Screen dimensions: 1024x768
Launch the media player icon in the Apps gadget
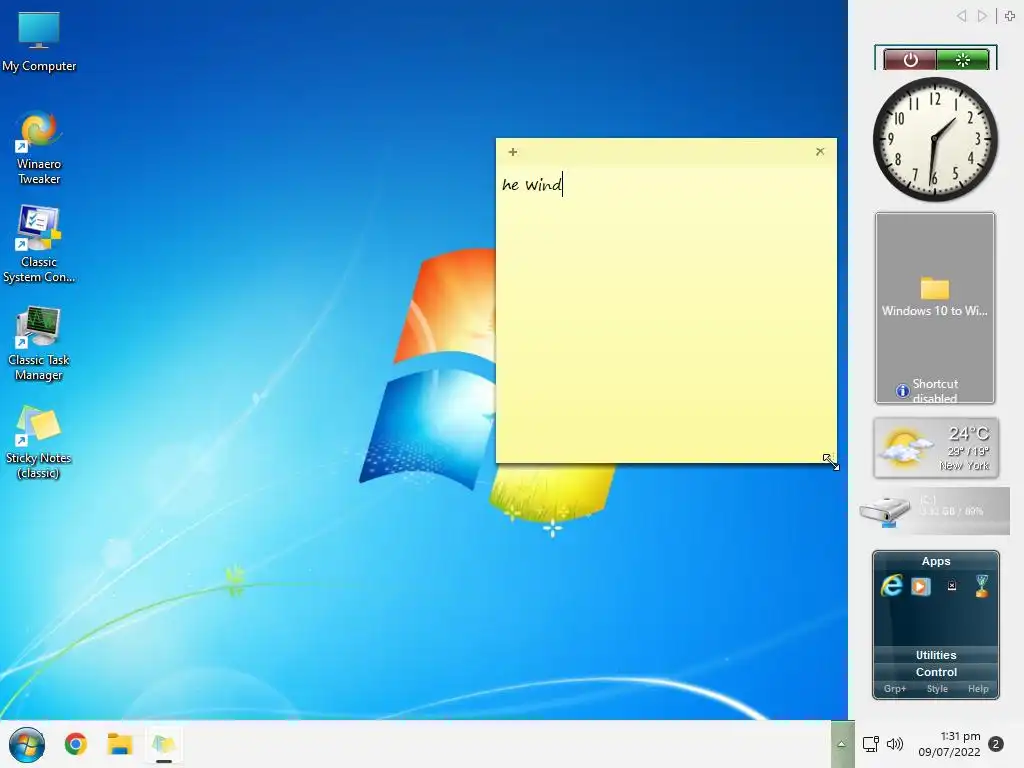tap(921, 586)
